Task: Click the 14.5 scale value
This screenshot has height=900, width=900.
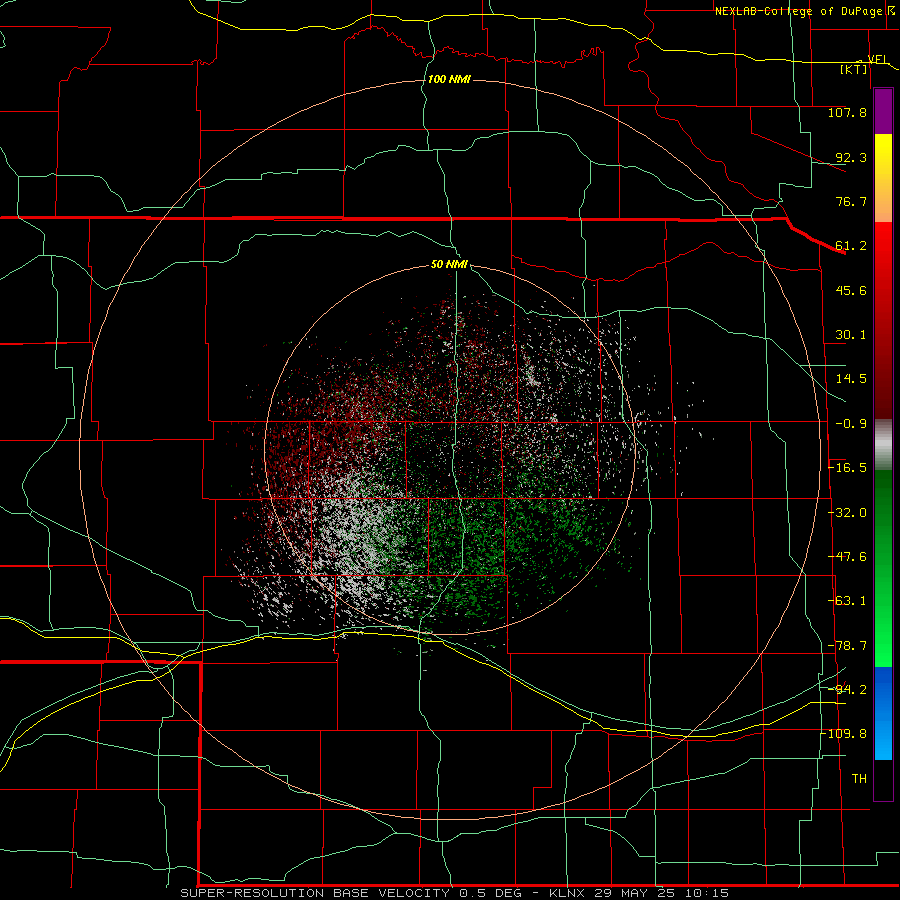Action: tap(851, 379)
